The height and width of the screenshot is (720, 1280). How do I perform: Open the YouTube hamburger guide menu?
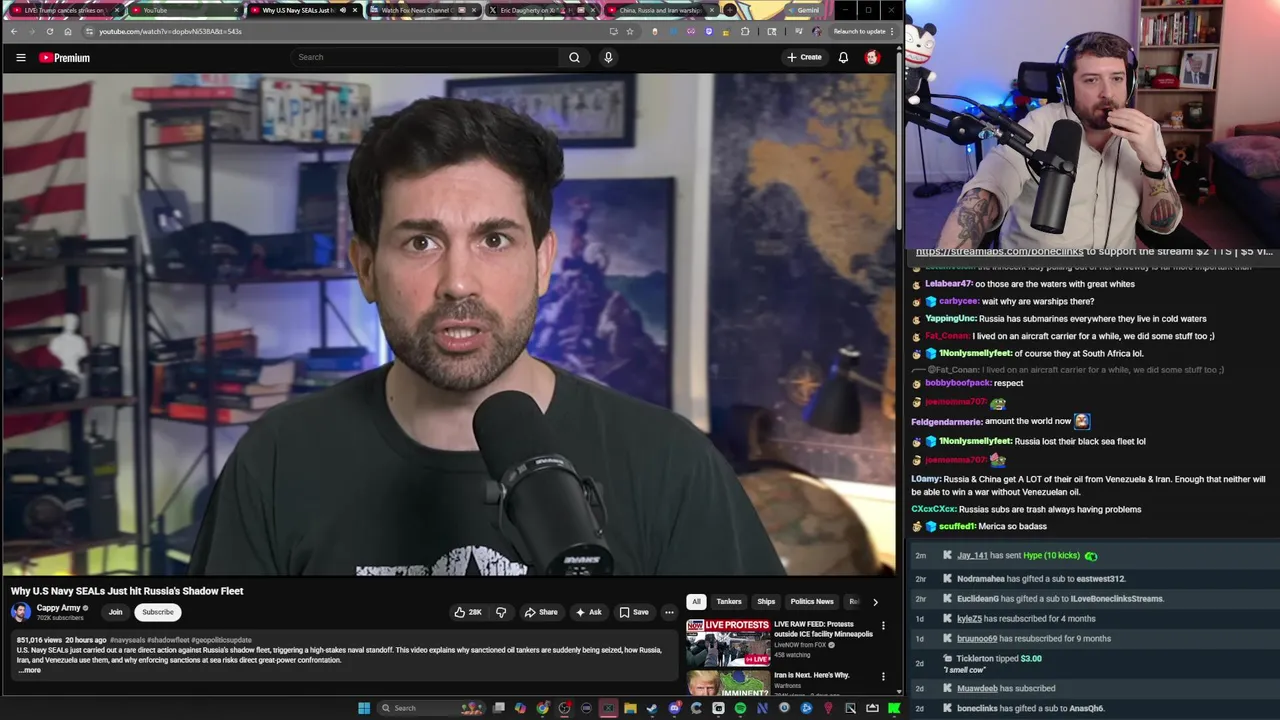[20, 58]
